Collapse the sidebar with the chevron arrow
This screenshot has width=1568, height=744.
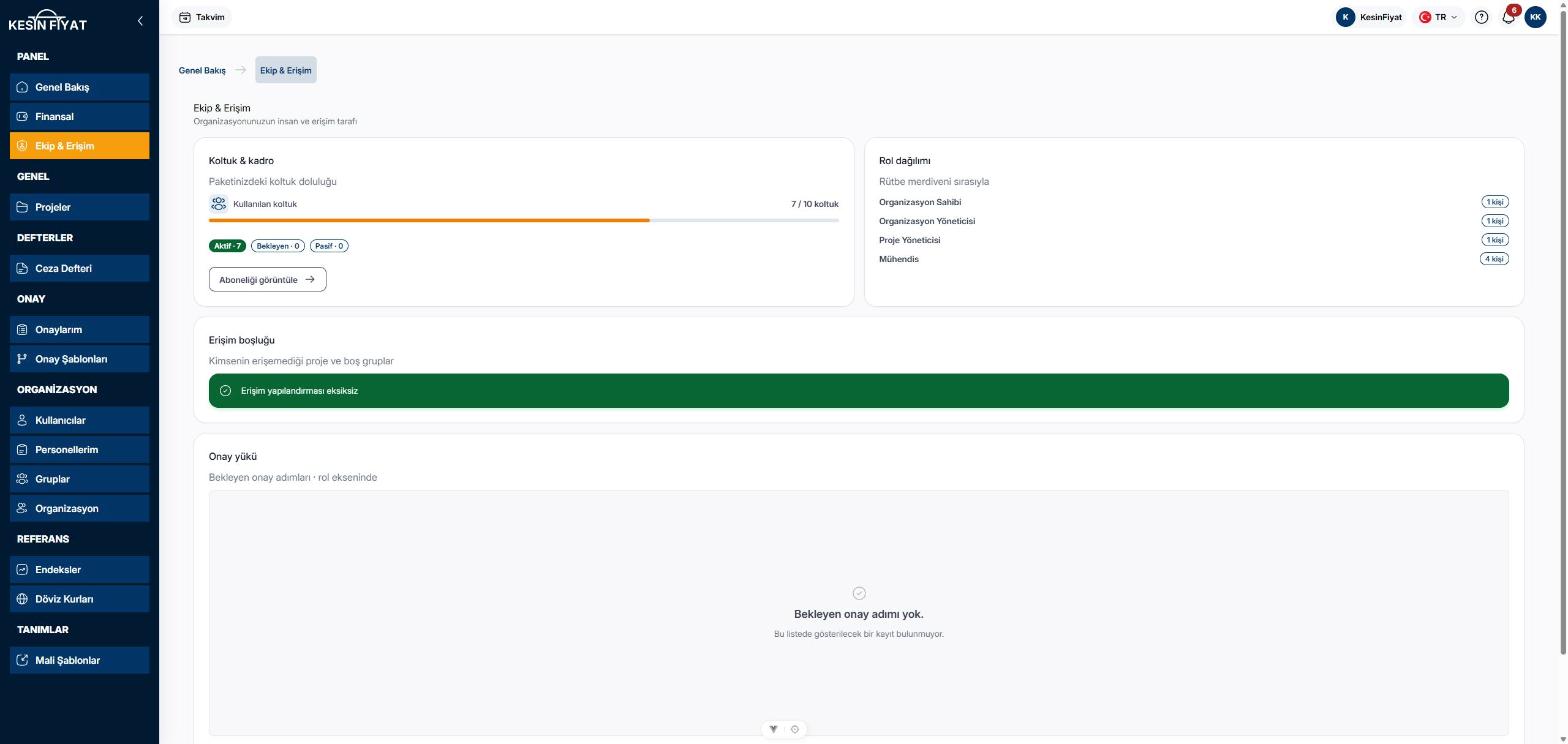click(140, 20)
